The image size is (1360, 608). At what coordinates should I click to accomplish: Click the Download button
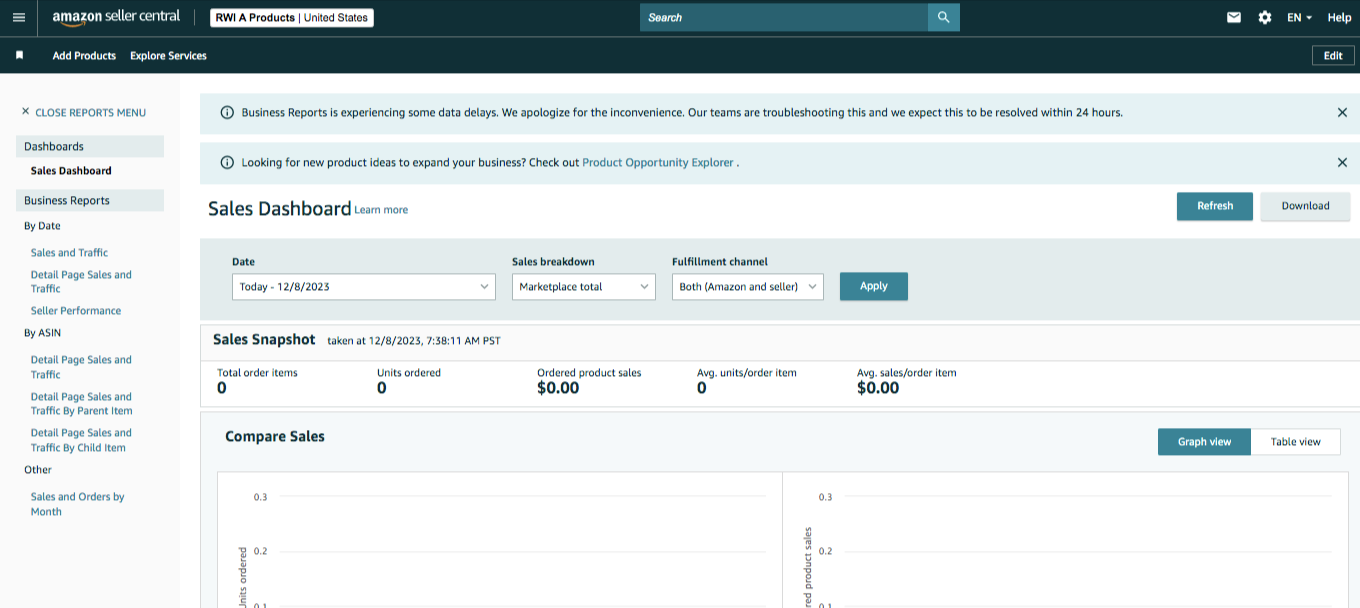click(1305, 206)
